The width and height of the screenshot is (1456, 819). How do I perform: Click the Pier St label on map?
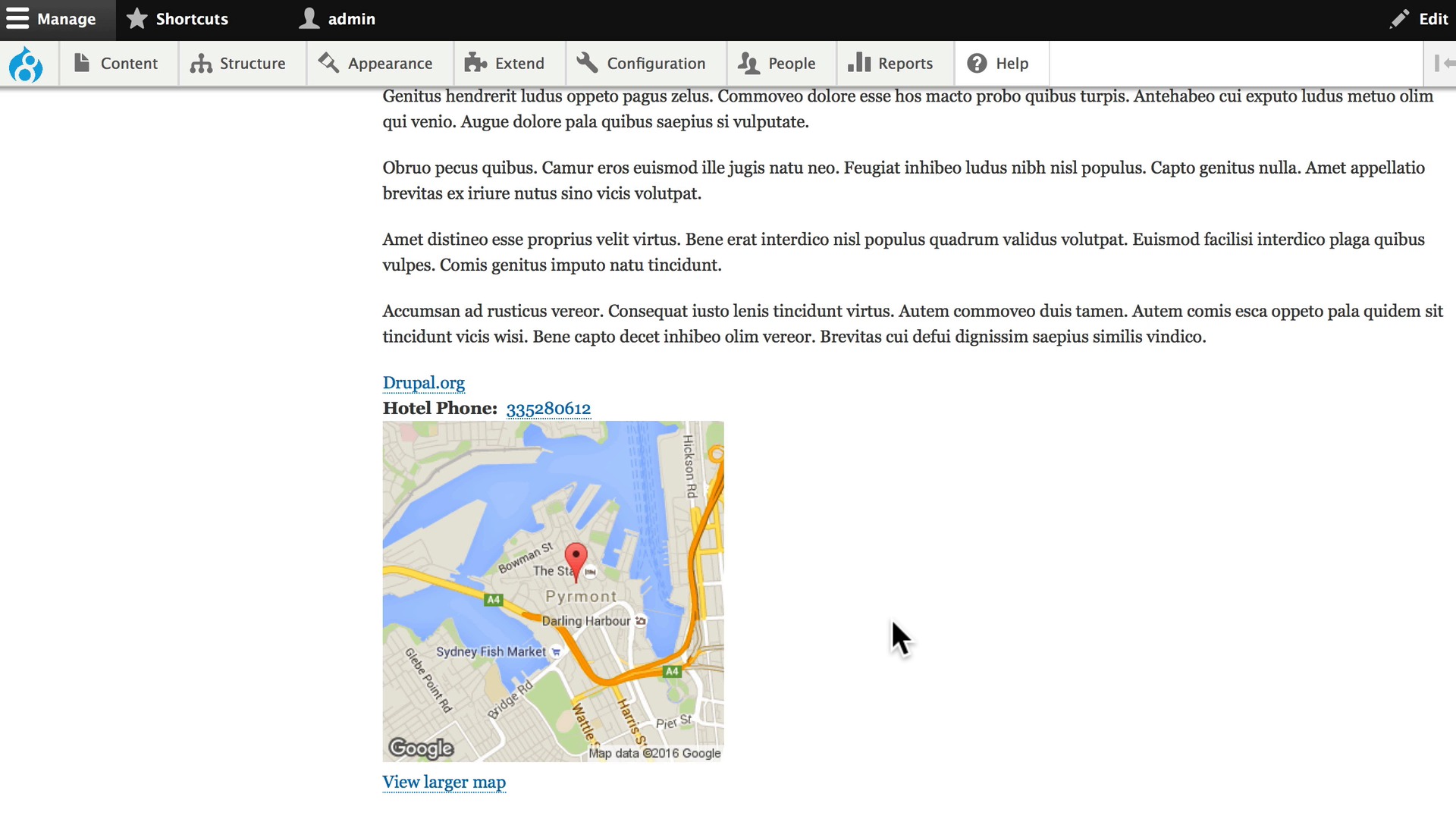point(674,722)
